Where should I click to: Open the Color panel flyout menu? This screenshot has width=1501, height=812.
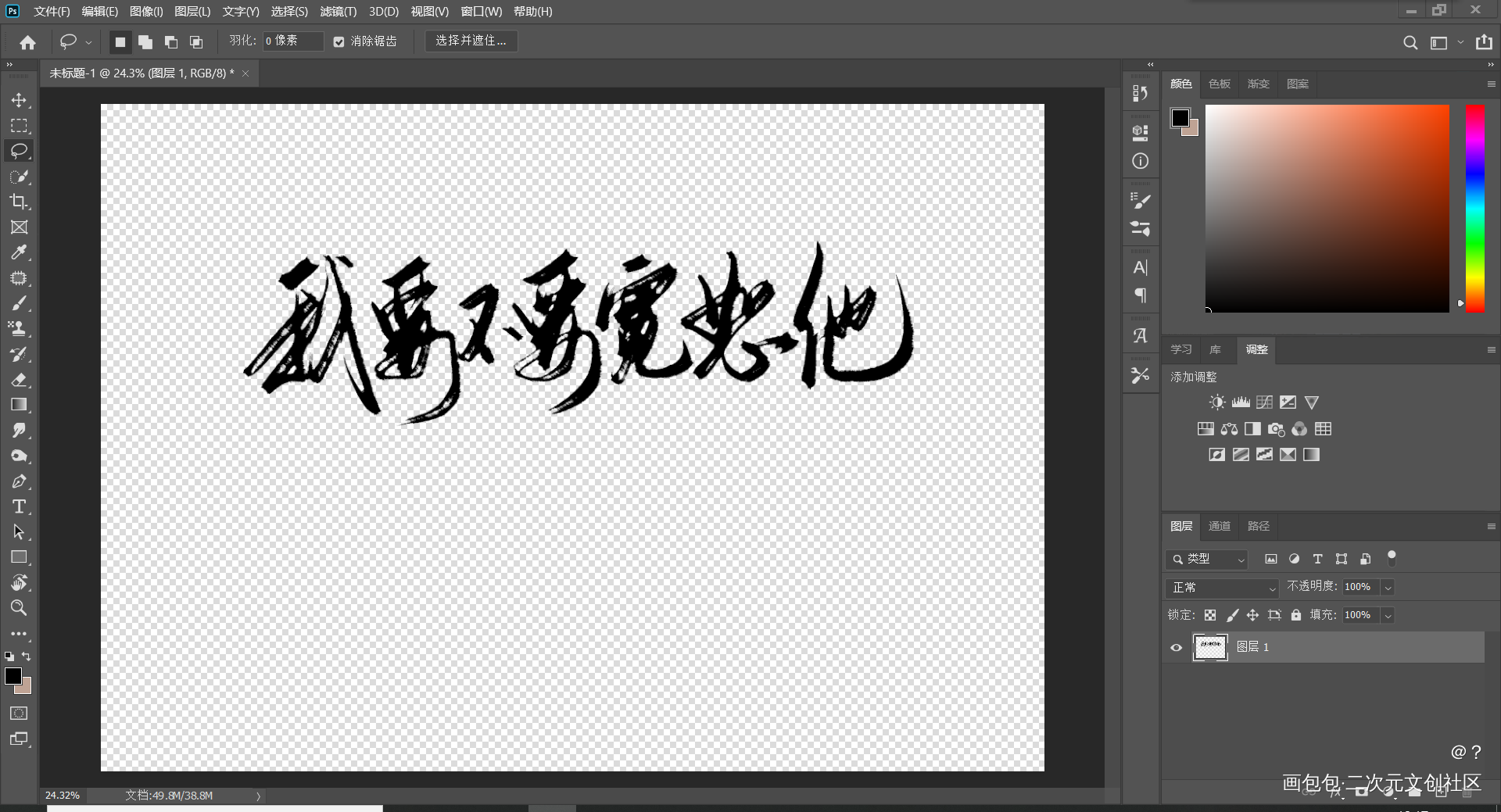1490,84
